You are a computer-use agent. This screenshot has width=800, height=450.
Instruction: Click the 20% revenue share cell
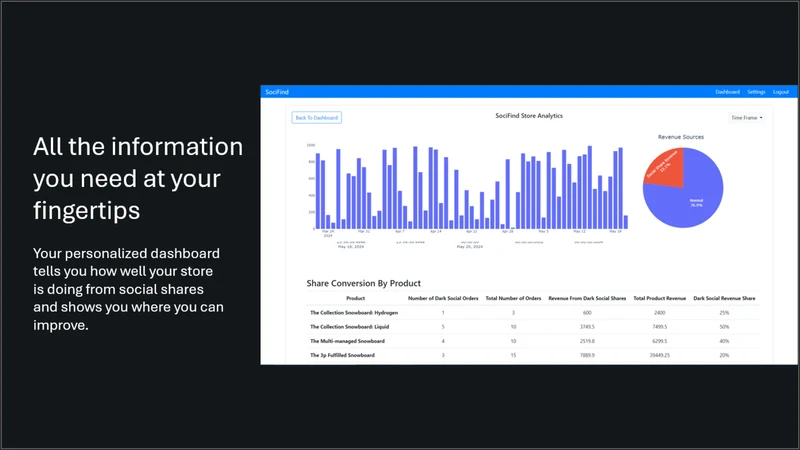[724, 356]
